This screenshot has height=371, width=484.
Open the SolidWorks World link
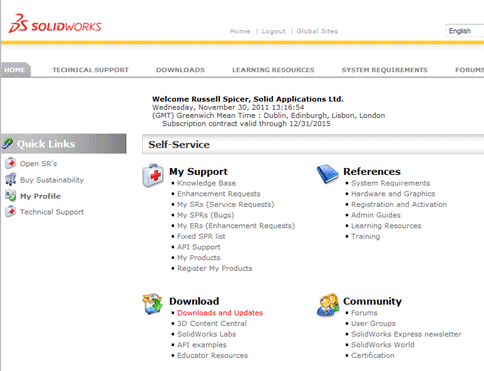(x=383, y=345)
